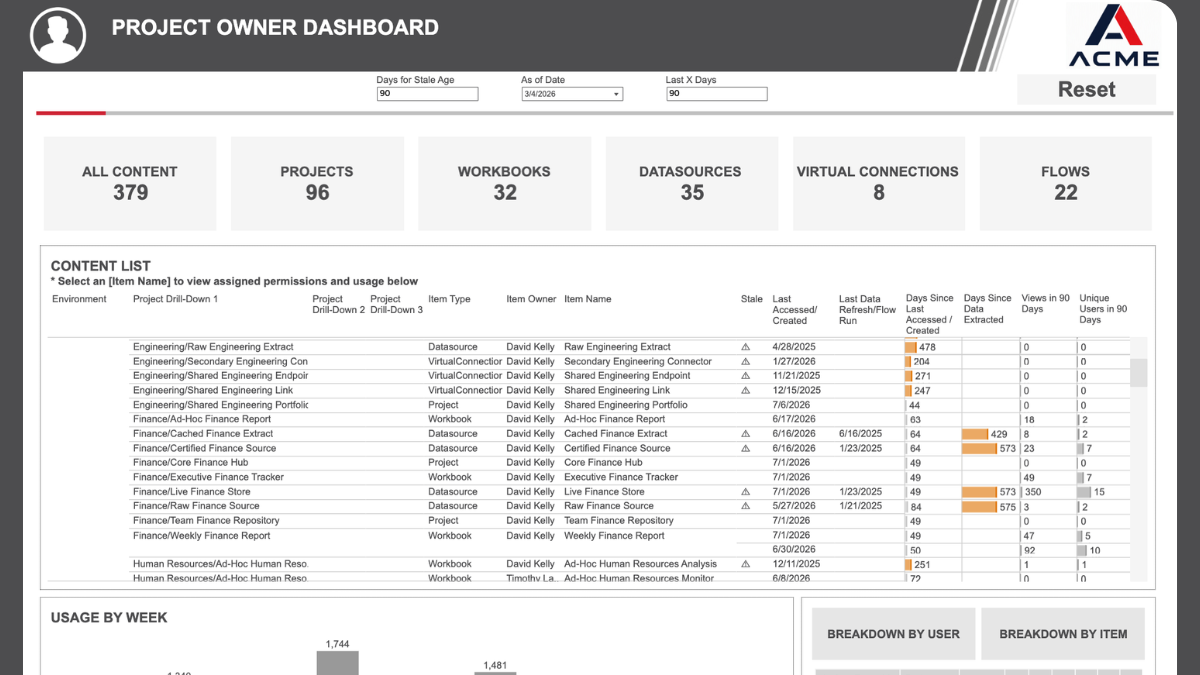Click the Item Owner column header

coord(531,299)
